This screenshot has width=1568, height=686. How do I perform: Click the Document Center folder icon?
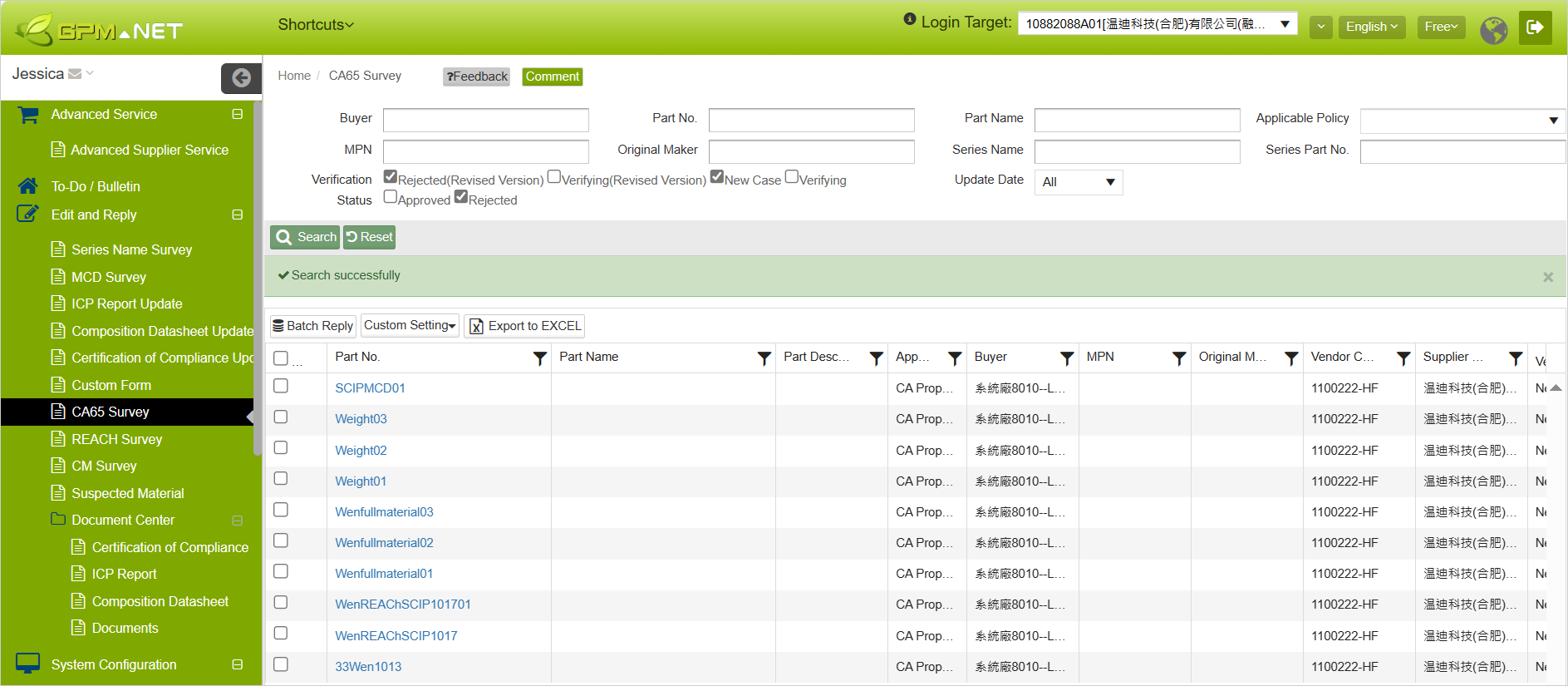[x=58, y=519]
